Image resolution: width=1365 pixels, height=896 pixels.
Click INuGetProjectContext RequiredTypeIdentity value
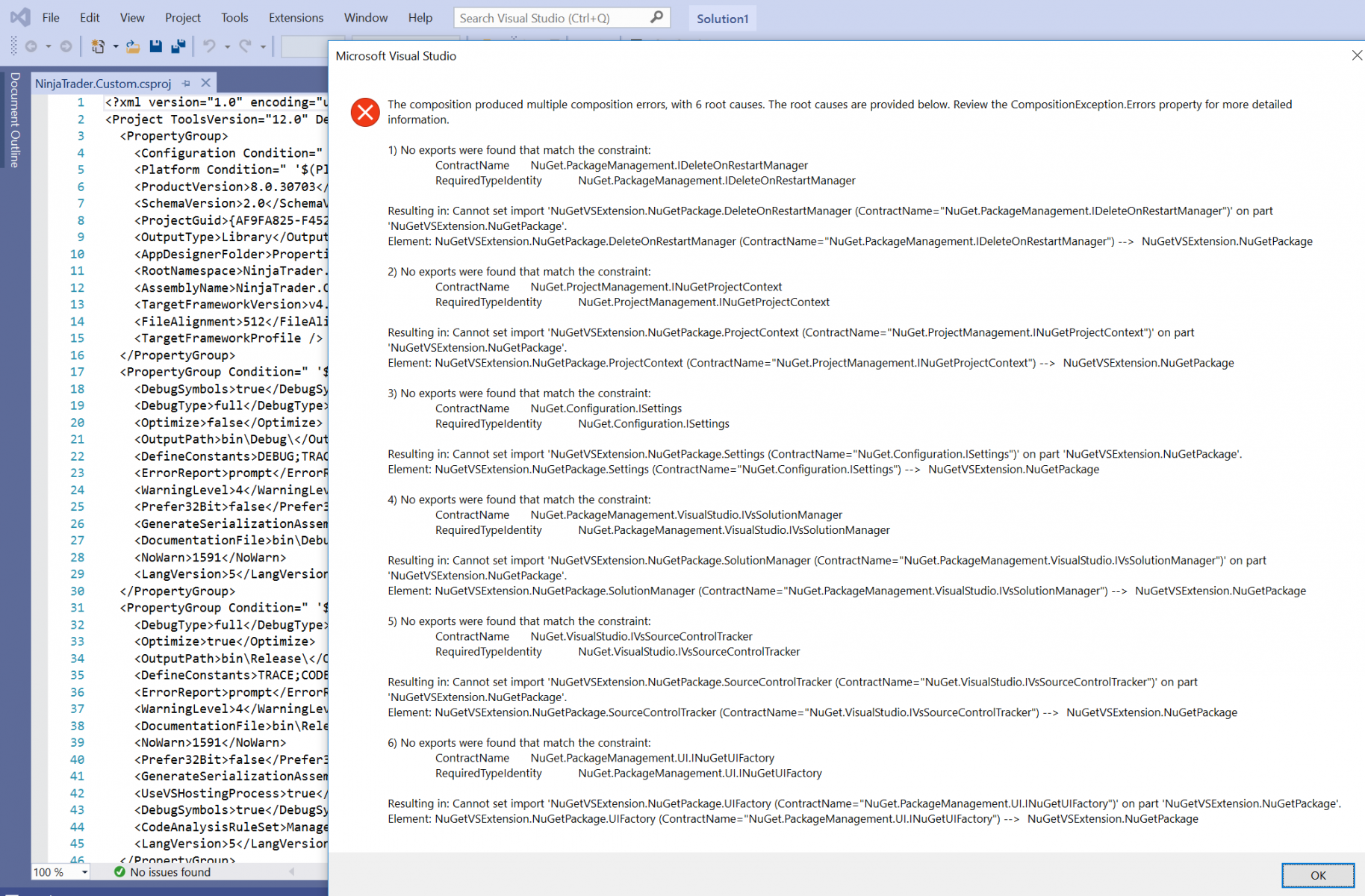704,302
